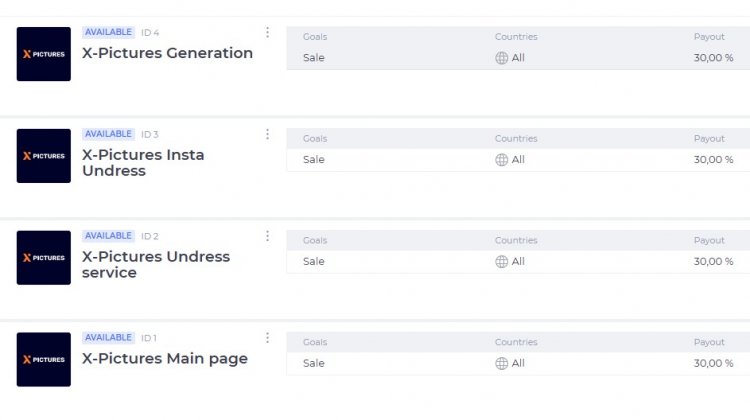Open the X-Pictures Main page offer title
This screenshot has height=420, width=750.
tap(165, 359)
